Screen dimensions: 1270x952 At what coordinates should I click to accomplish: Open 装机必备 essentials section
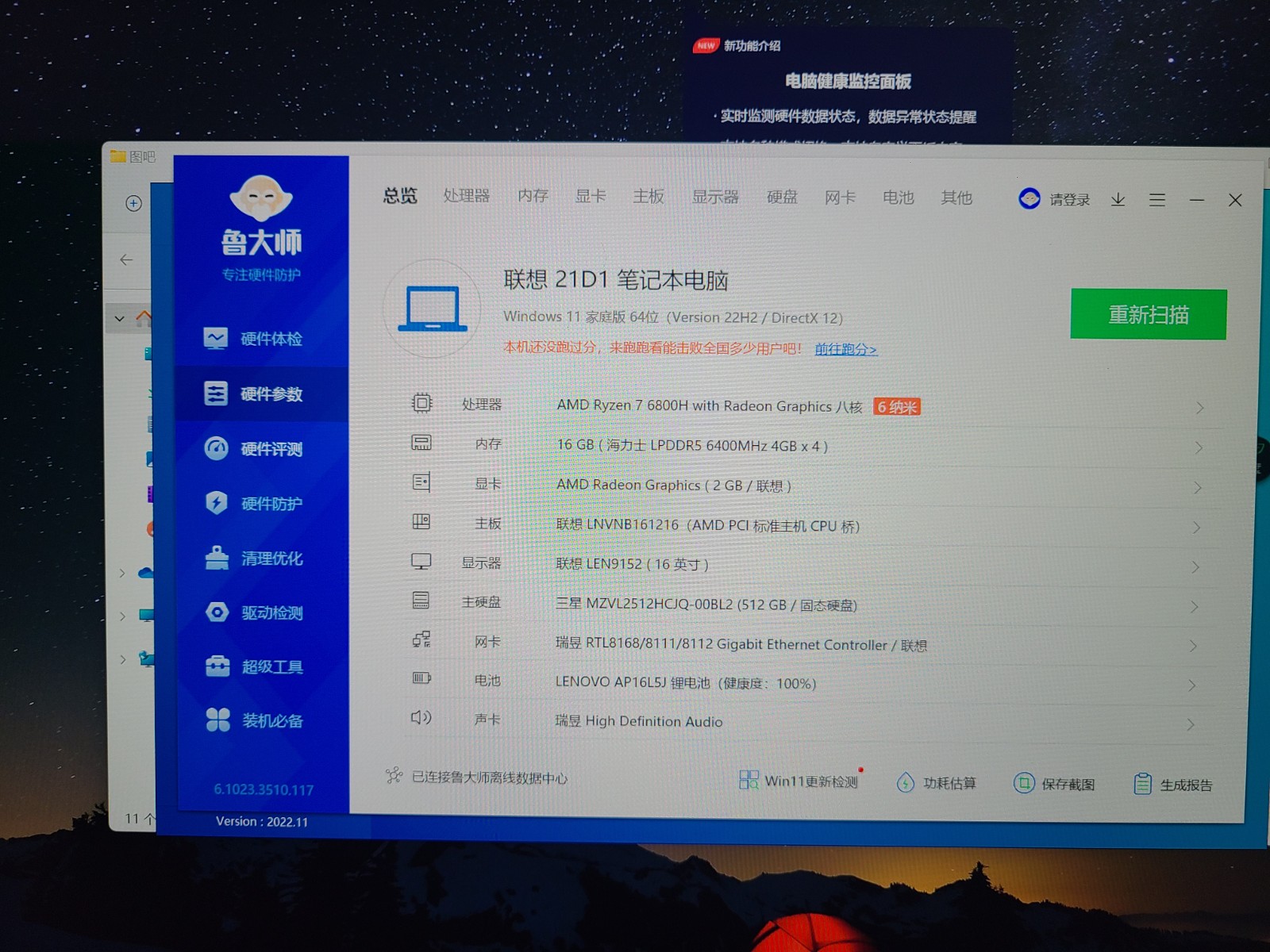pos(253,721)
